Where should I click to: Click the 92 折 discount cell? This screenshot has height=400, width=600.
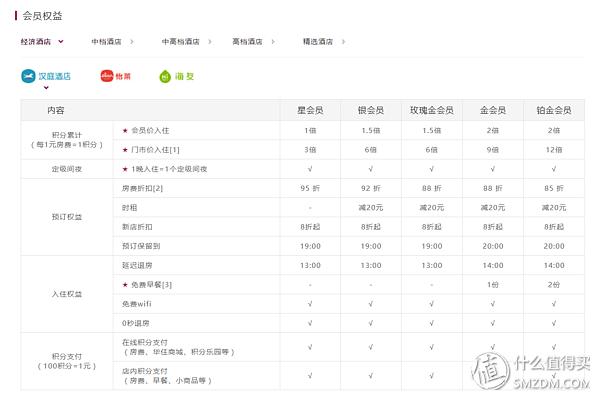coord(371,188)
